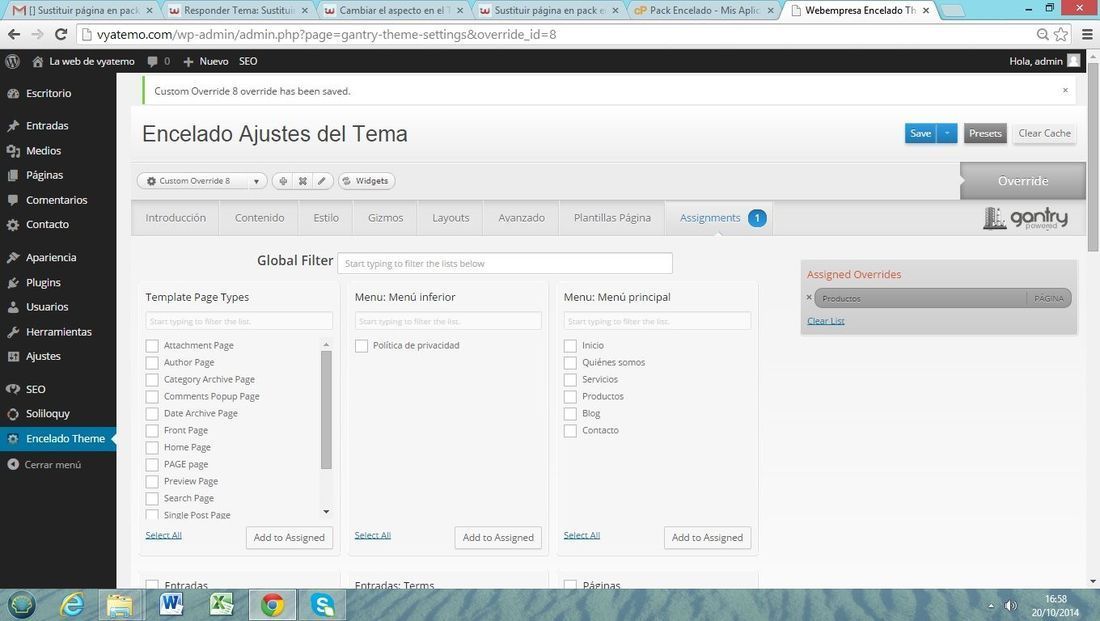This screenshot has width=1100, height=621.
Task: Click the Presets button
Action: click(985, 133)
